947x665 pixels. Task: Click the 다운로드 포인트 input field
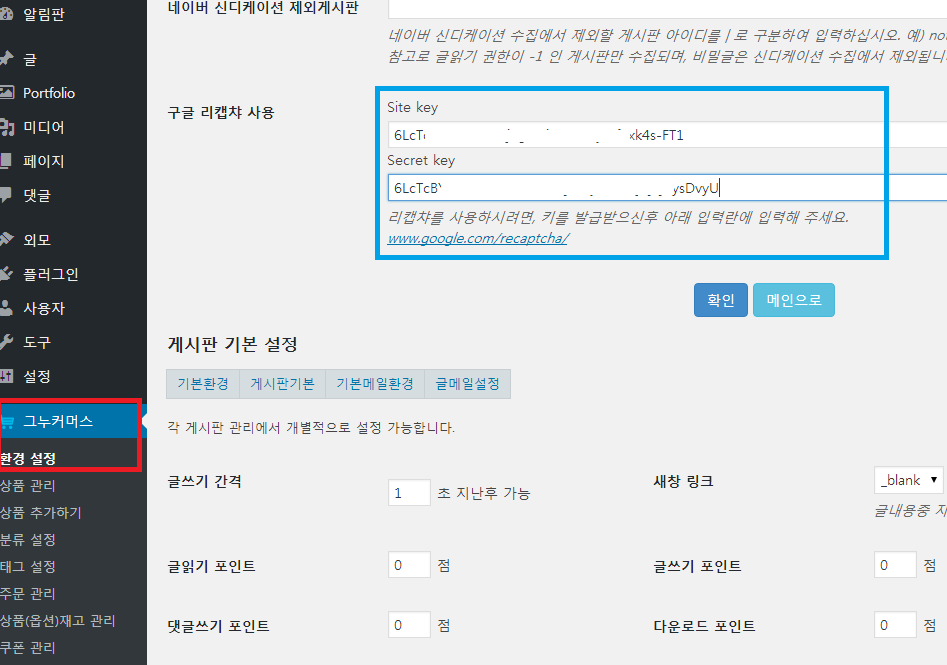895,625
